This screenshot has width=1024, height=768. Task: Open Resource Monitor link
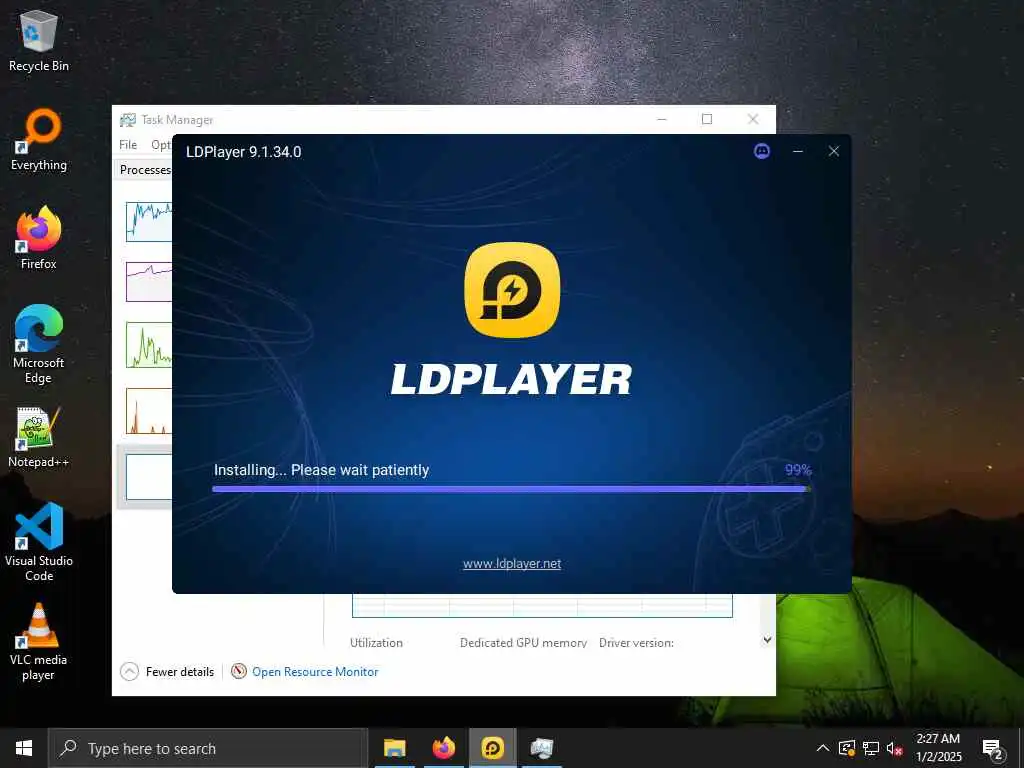tap(315, 671)
